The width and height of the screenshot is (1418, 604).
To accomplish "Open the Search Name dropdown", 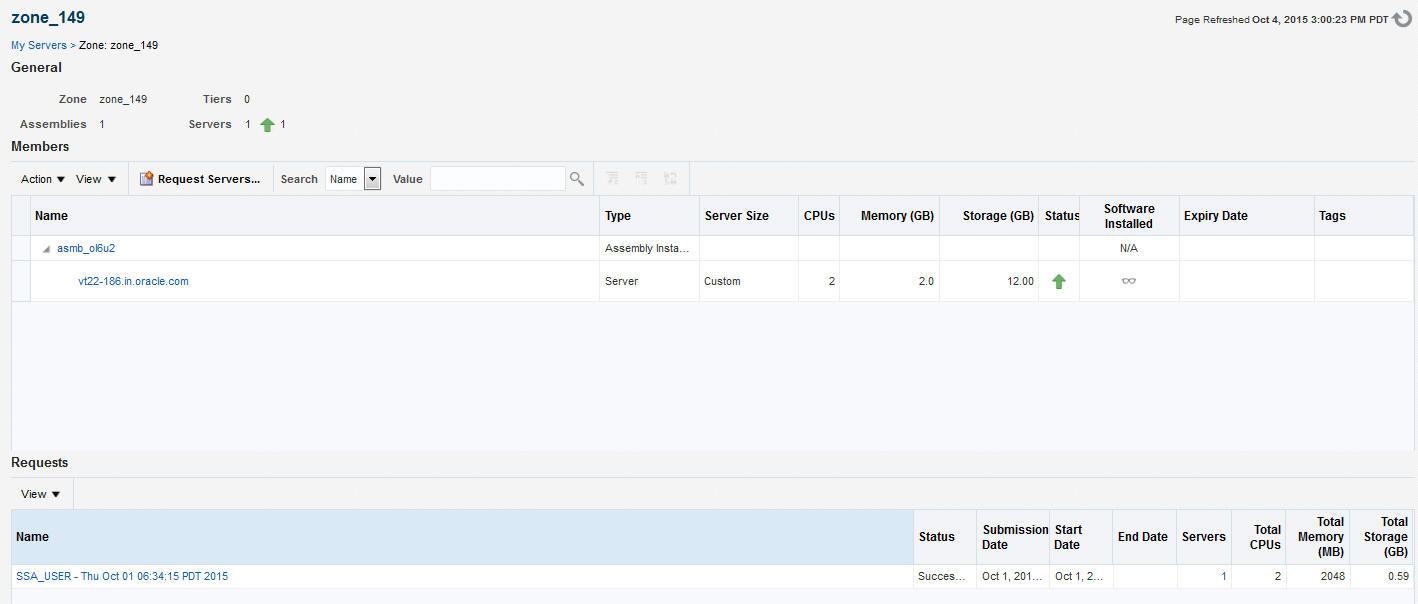I will coord(353,179).
